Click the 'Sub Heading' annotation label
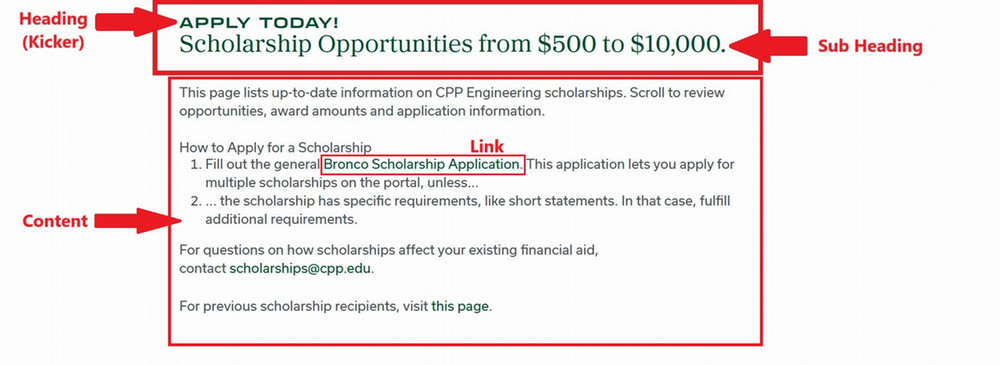This screenshot has height=365, width=1000. coord(870,46)
